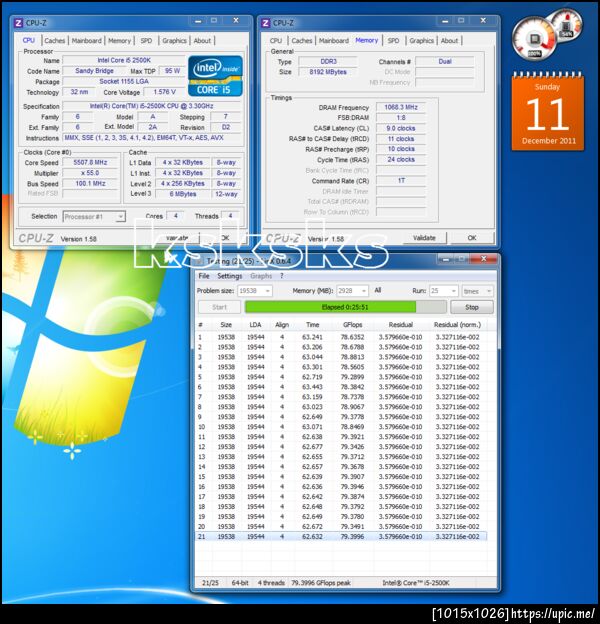This screenshot has width=600, height=624.
Task: Switch to Graphics tab in left CPU-Z window
Action: [174, 41]
